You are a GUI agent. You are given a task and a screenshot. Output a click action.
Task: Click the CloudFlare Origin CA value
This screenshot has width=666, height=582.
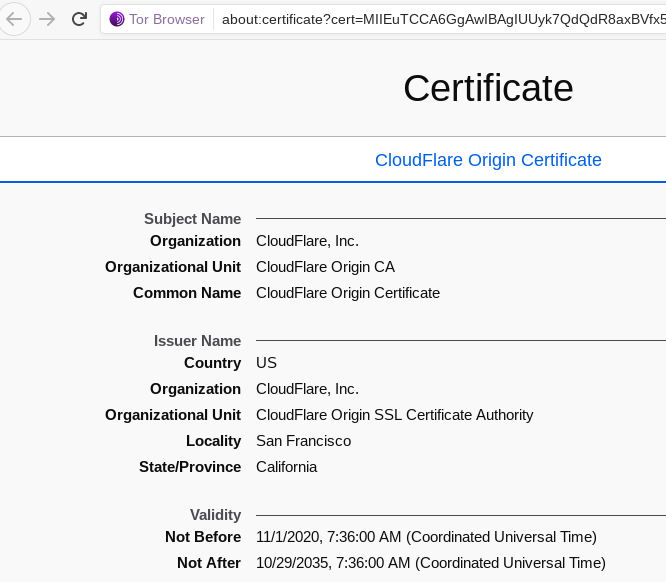(x=325, y=267)
